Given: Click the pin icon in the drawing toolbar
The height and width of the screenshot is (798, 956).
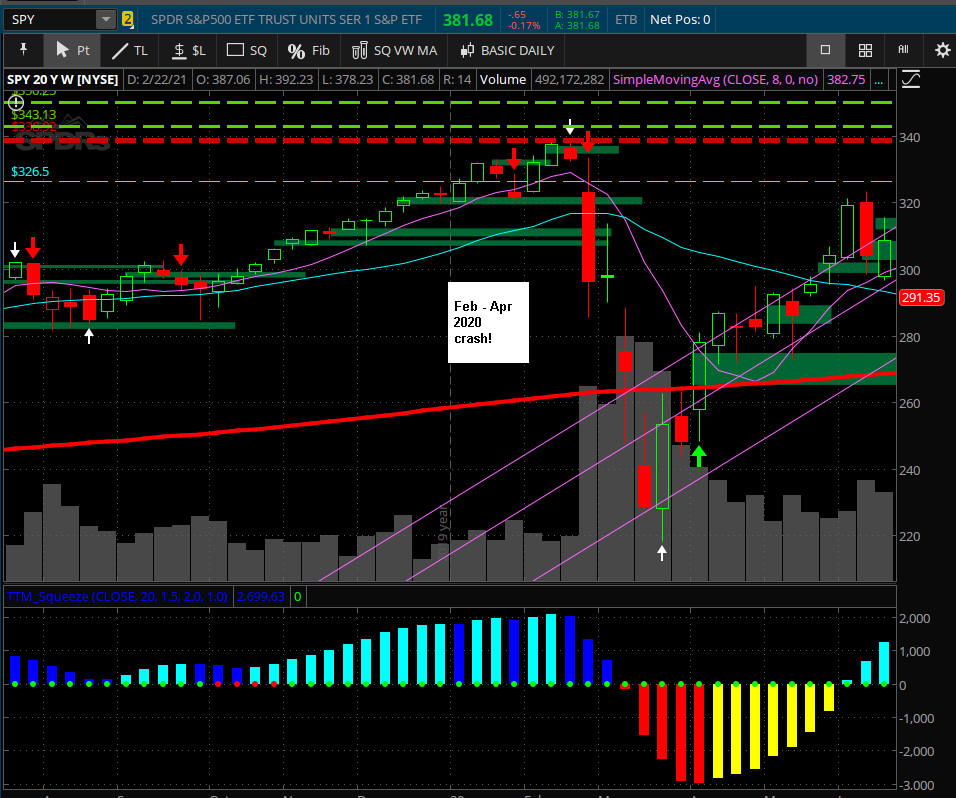Looking at the screenshot, I should point(24,49).
